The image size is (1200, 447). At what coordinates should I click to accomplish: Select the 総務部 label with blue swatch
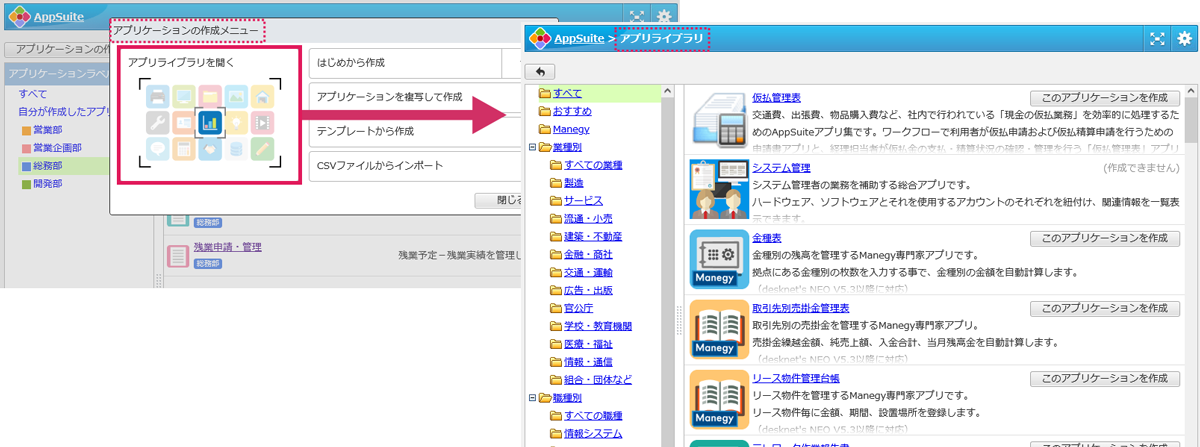tap(48, 166)
